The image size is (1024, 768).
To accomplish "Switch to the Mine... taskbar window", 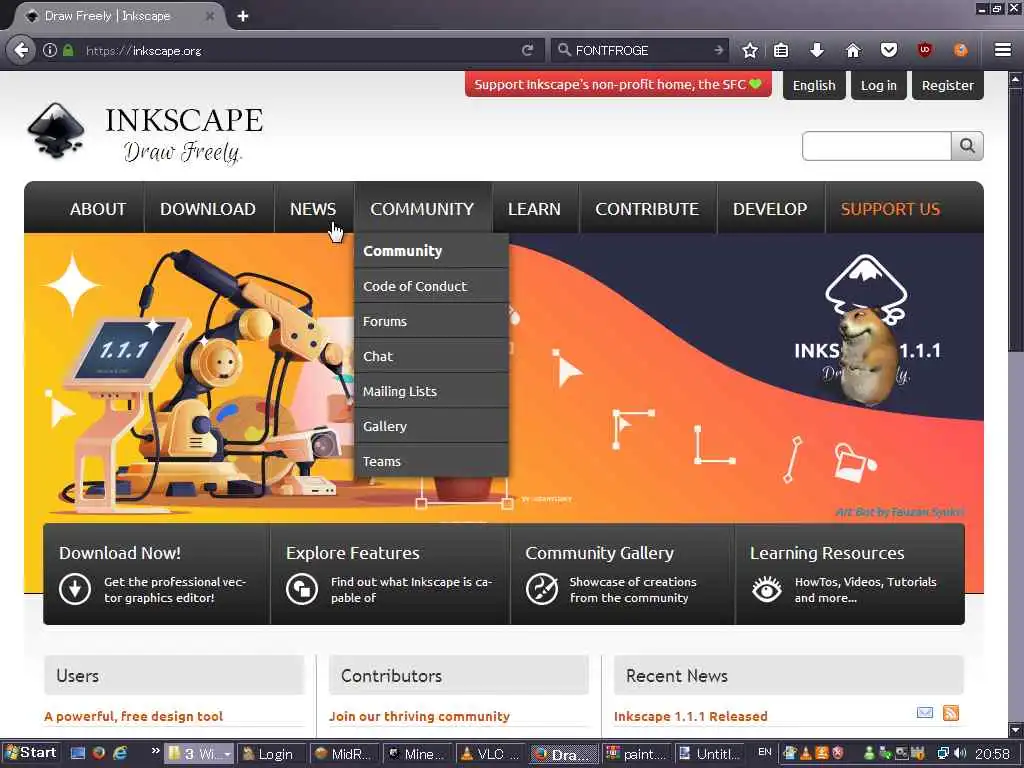I will [x=417, y=754].
